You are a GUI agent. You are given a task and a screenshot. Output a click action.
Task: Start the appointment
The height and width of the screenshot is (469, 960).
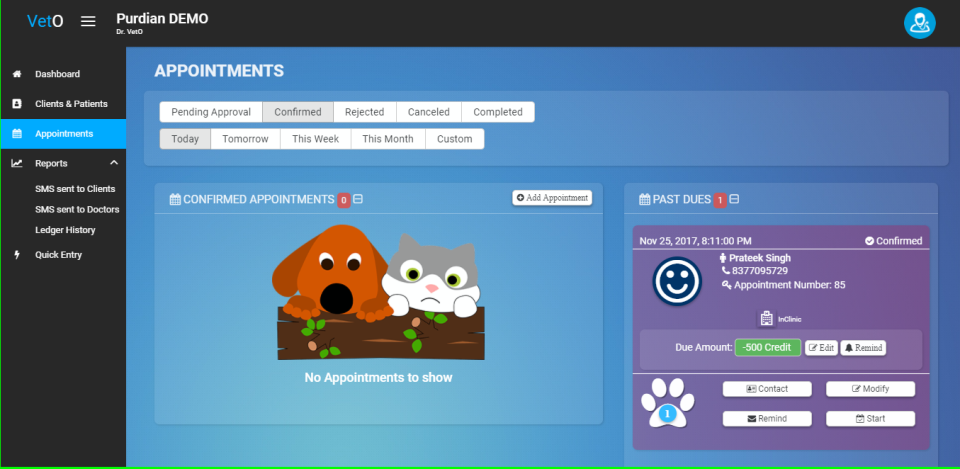click(x=871, y=419)
